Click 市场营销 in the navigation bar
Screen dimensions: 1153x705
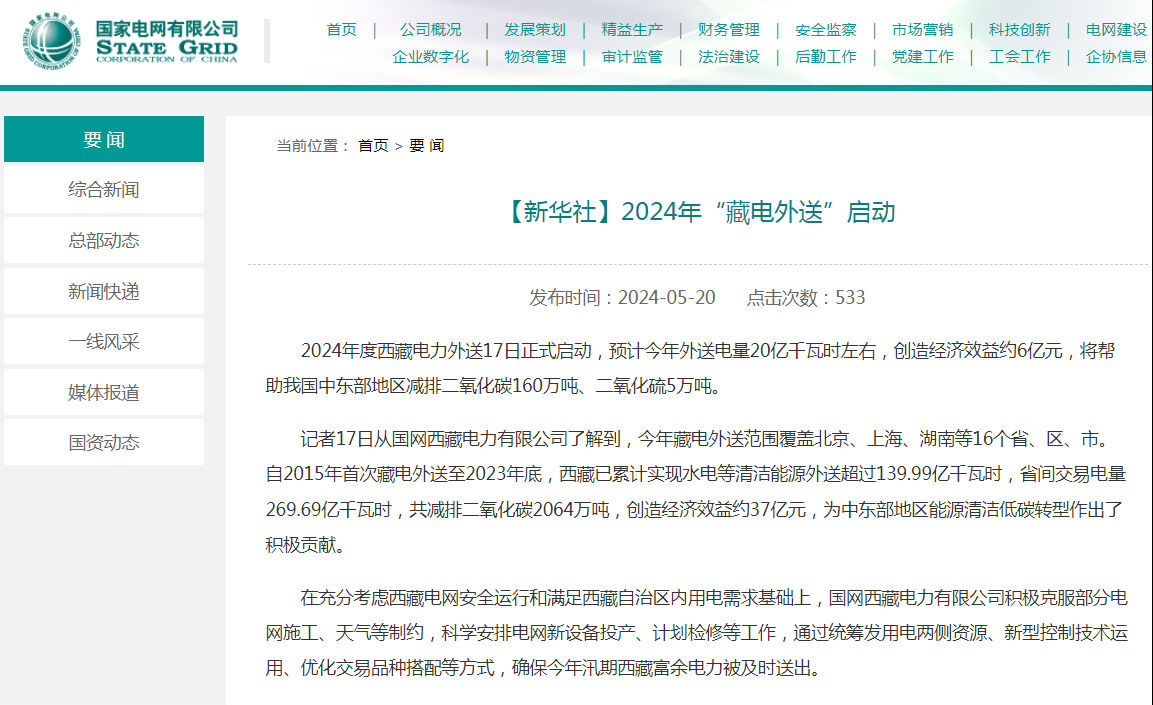point(922,30)
